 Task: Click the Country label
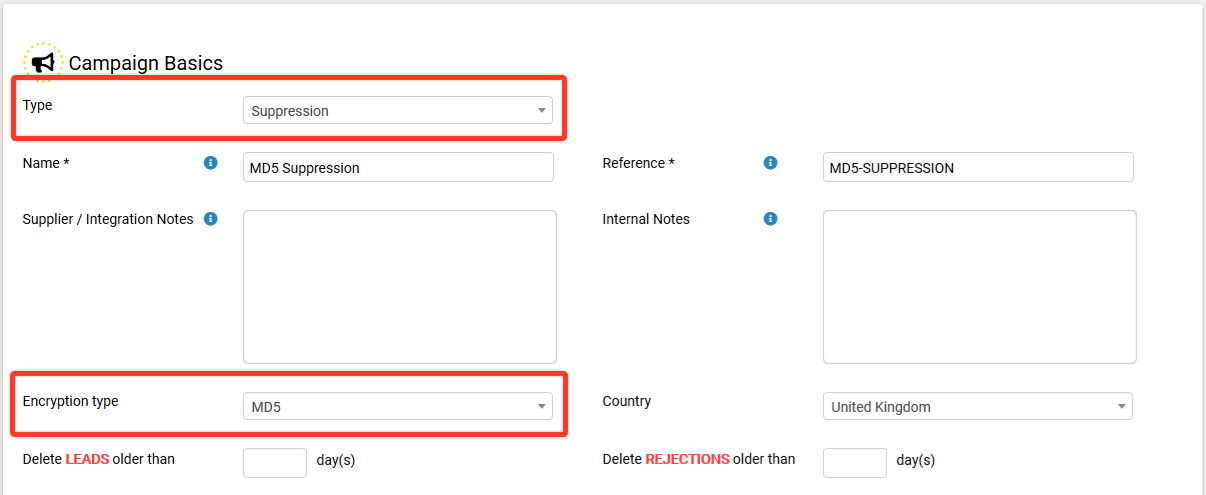627,401
